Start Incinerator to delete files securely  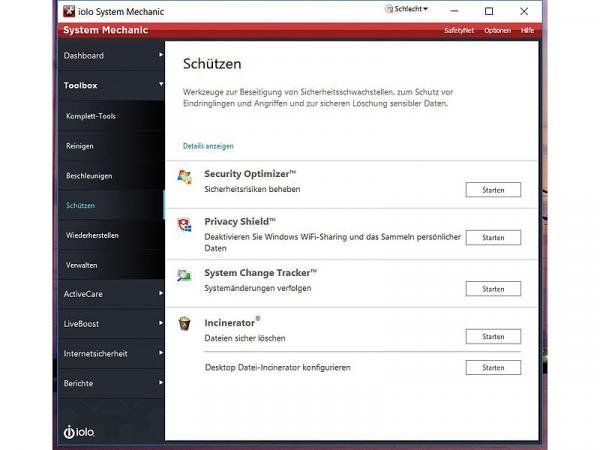(493, 336)
